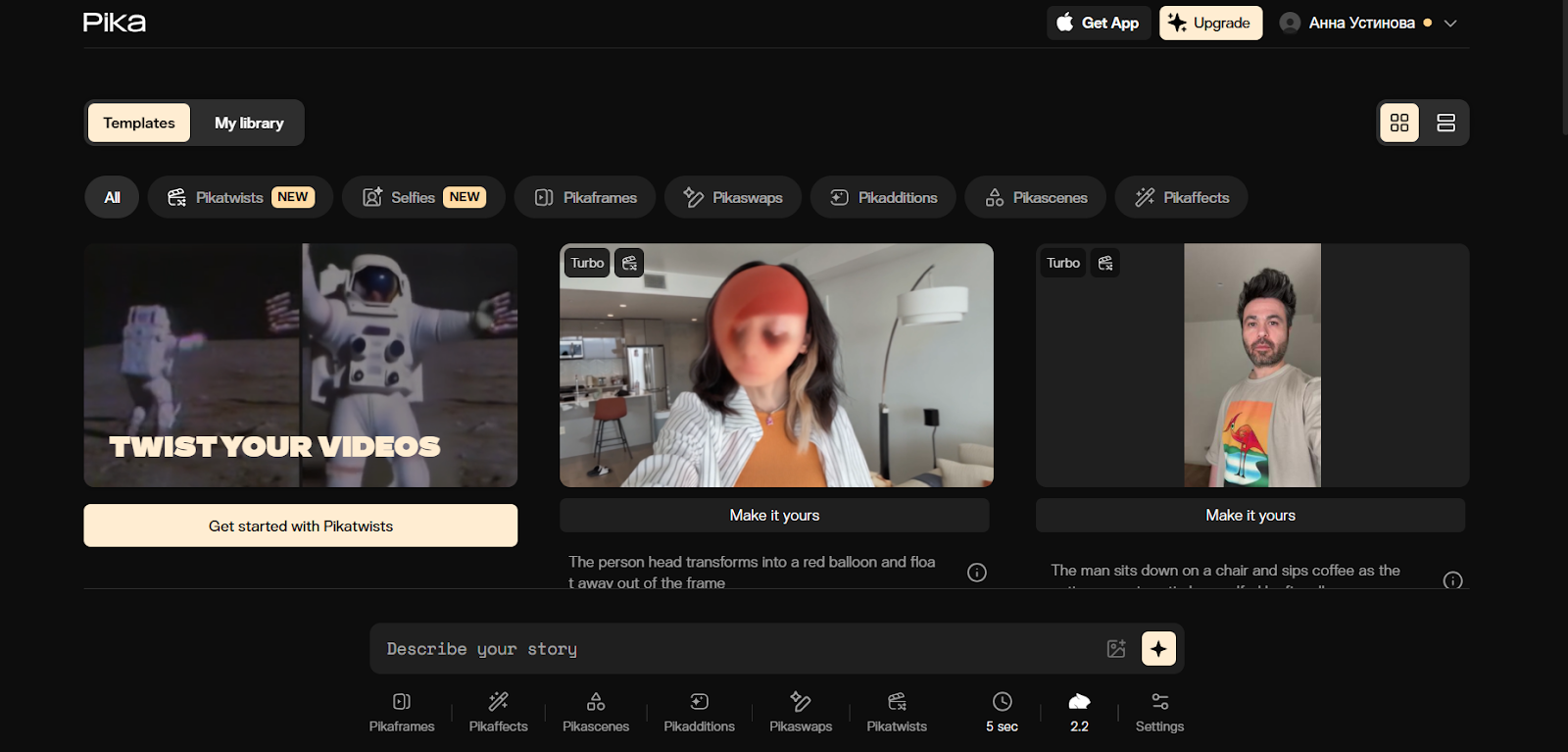The width and height of the screenshot is (1568, 752).
Task: Open info icon for coffee template description
Action: [1453, 580]
